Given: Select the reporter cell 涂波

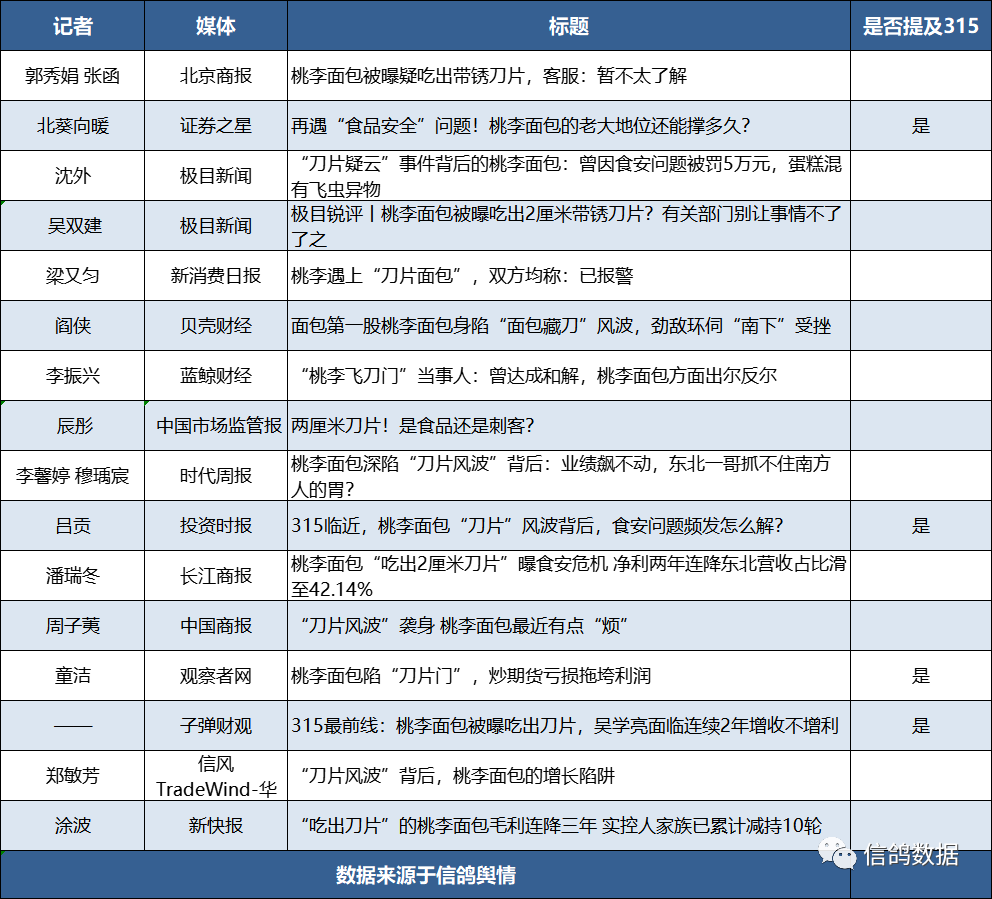Looking at the screenshot, I should coord(72,826).
